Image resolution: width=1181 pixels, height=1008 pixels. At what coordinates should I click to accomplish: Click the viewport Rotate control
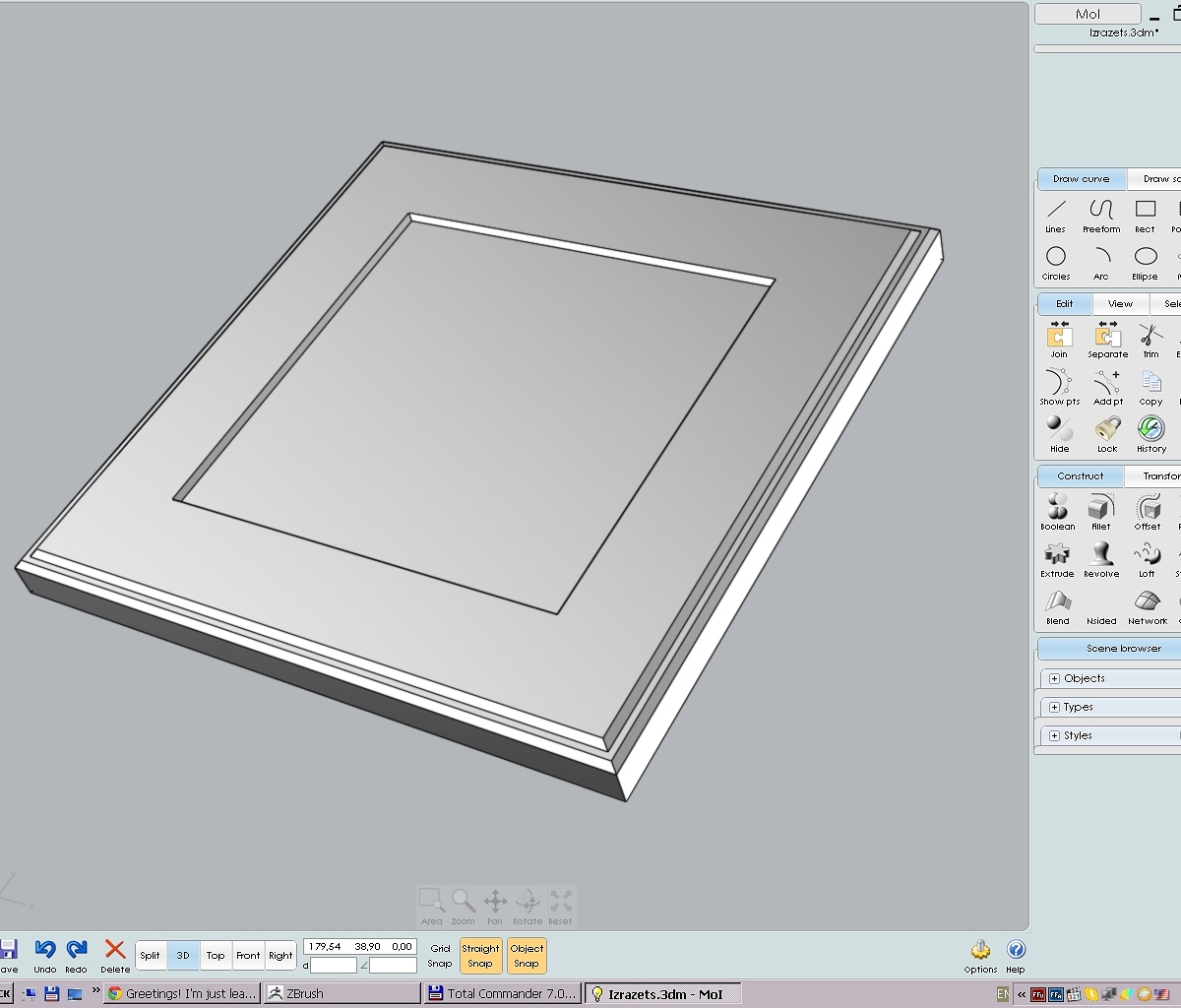528,907
